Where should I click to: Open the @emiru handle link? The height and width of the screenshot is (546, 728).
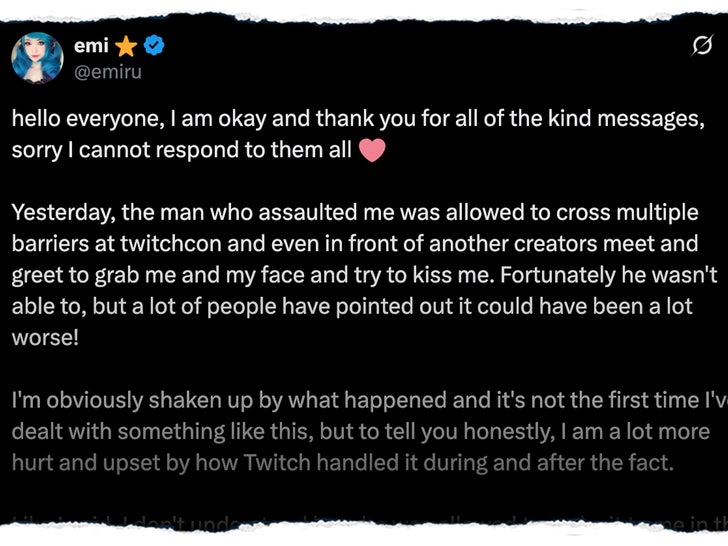(107, 70)
